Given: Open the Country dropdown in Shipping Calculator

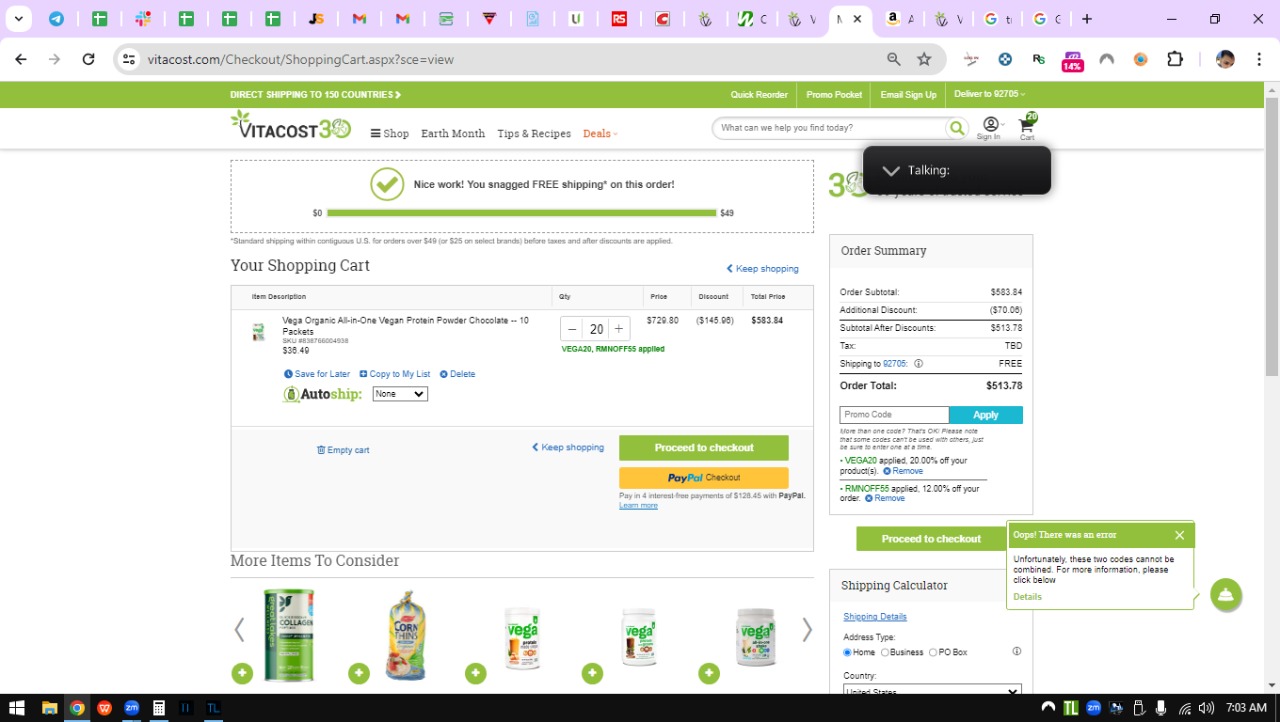Looking at the screenshot, I should [x=932, y=690].
